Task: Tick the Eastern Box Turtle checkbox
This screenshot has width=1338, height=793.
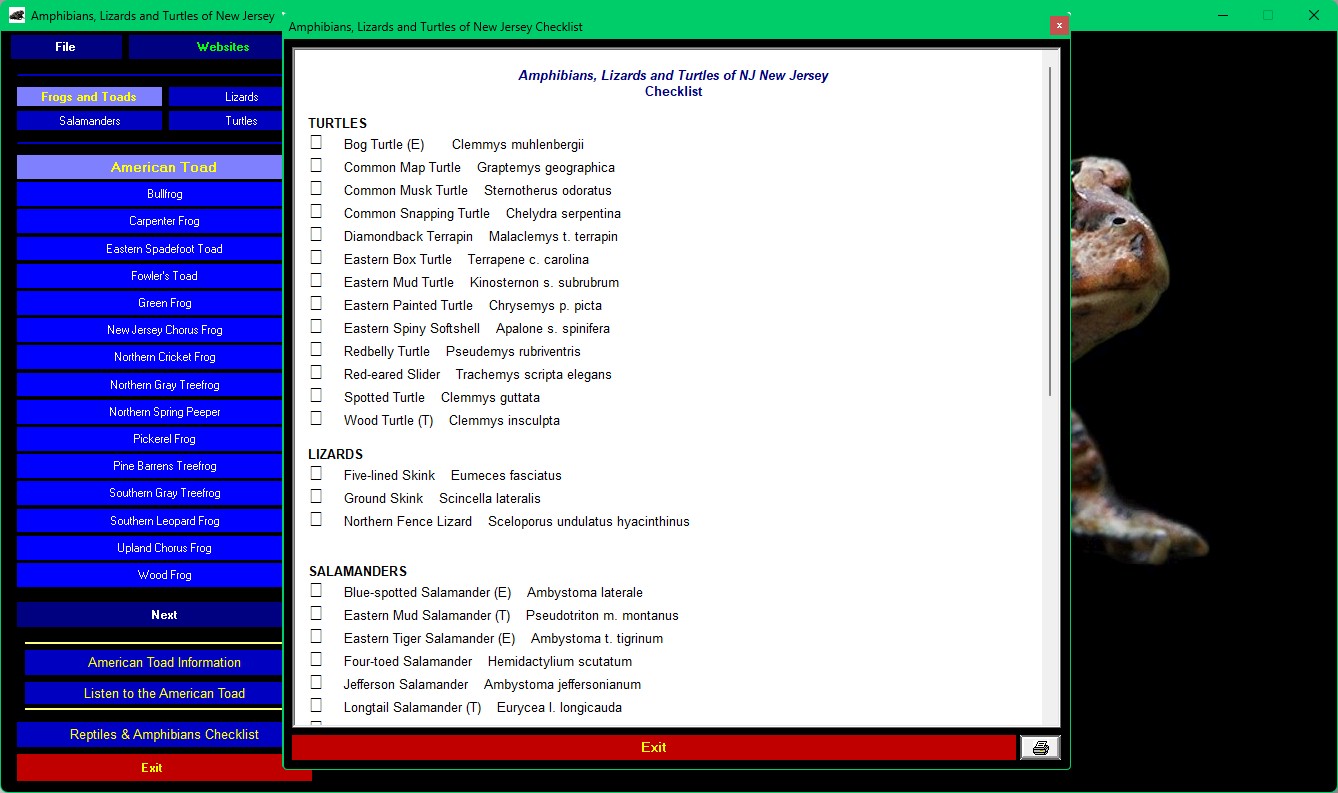Action: pyautogui.click(x=316, y=258)
